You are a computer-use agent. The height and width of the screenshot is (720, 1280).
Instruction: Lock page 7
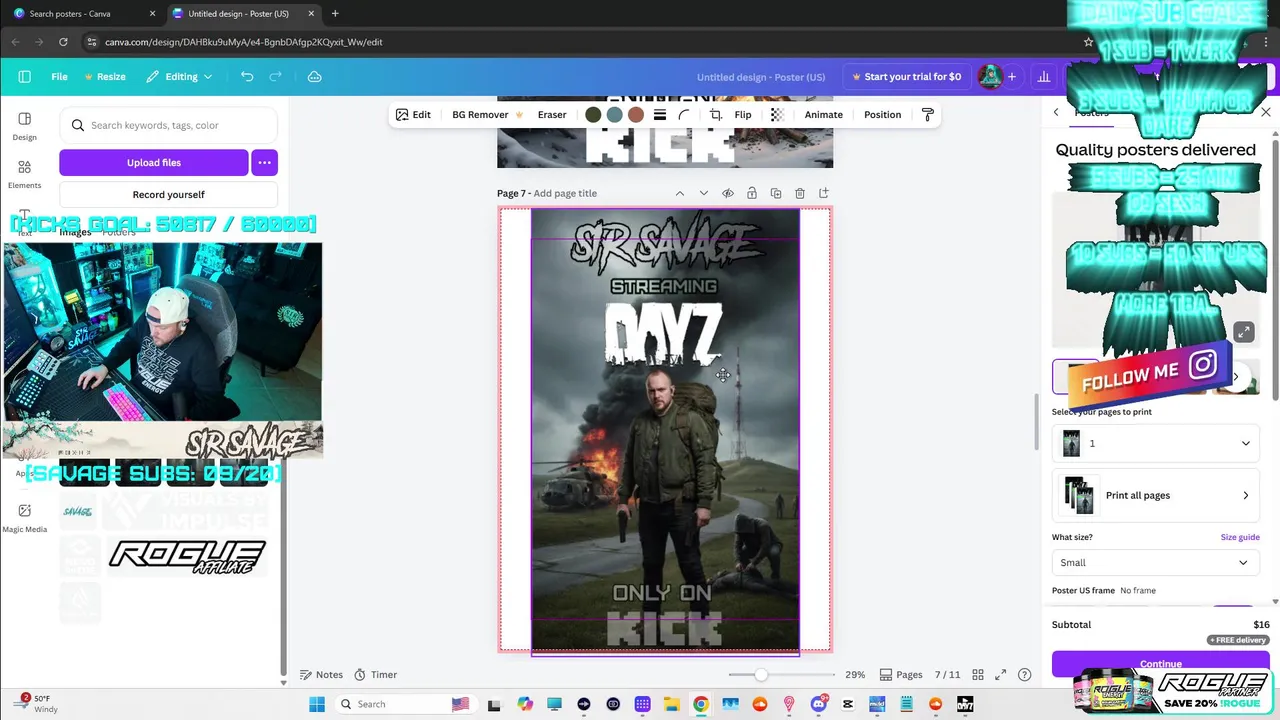(x=751, y=193)
